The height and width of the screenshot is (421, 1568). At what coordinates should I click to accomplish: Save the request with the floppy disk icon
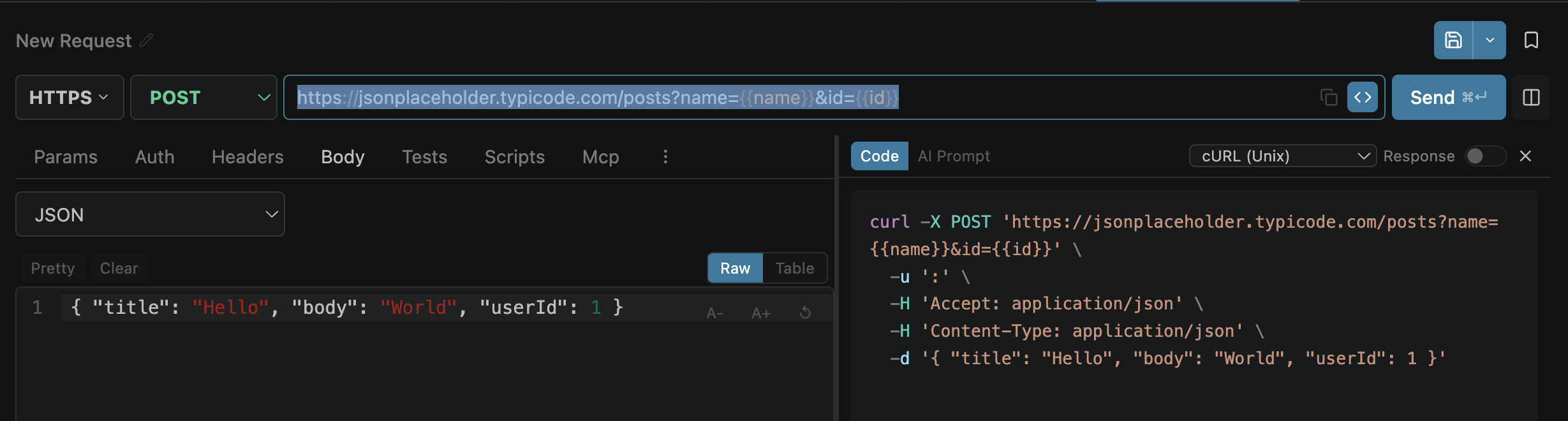pyautogui.click(x=1453, y=40)
